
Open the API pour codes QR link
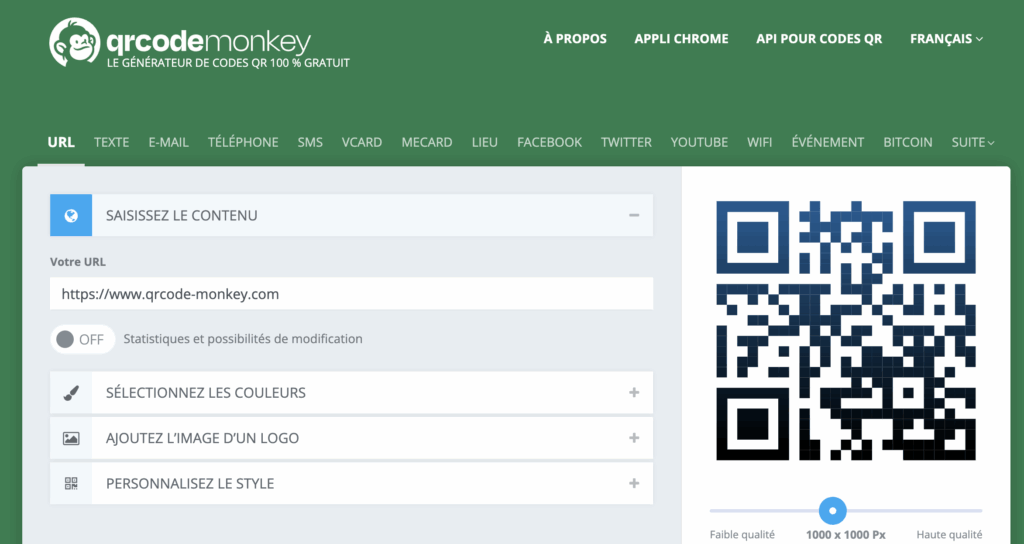coord(820,39)
